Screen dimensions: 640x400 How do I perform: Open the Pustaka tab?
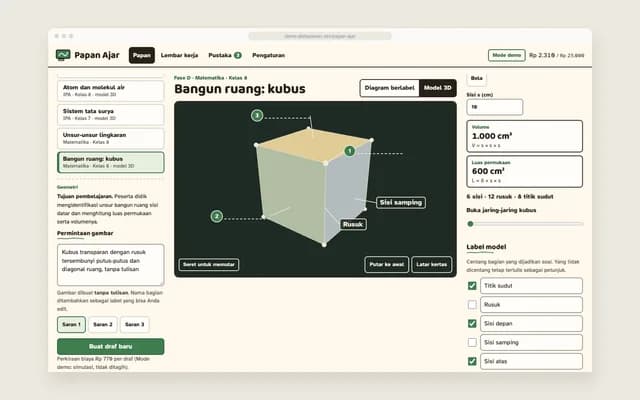[224, 55]
